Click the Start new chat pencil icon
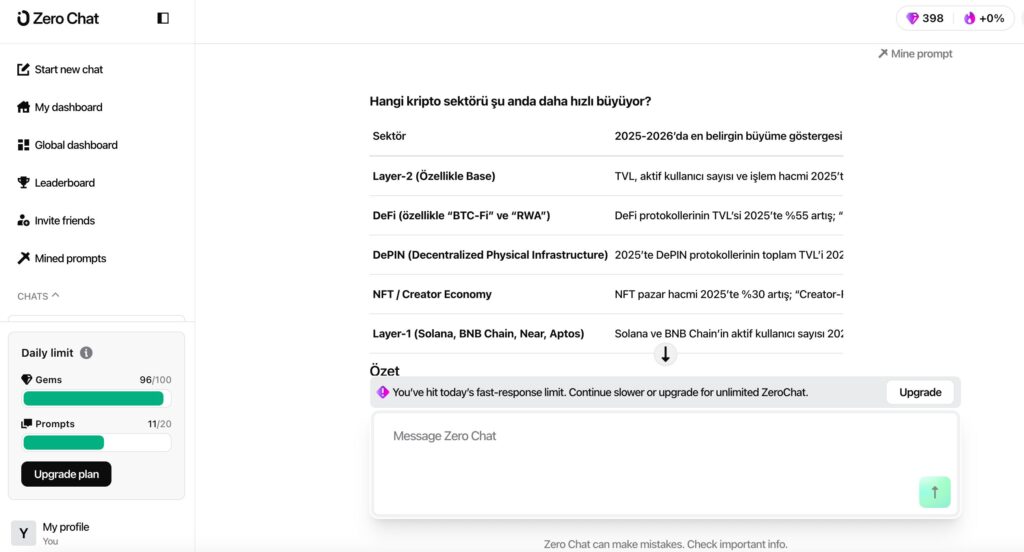 [24, 69]
